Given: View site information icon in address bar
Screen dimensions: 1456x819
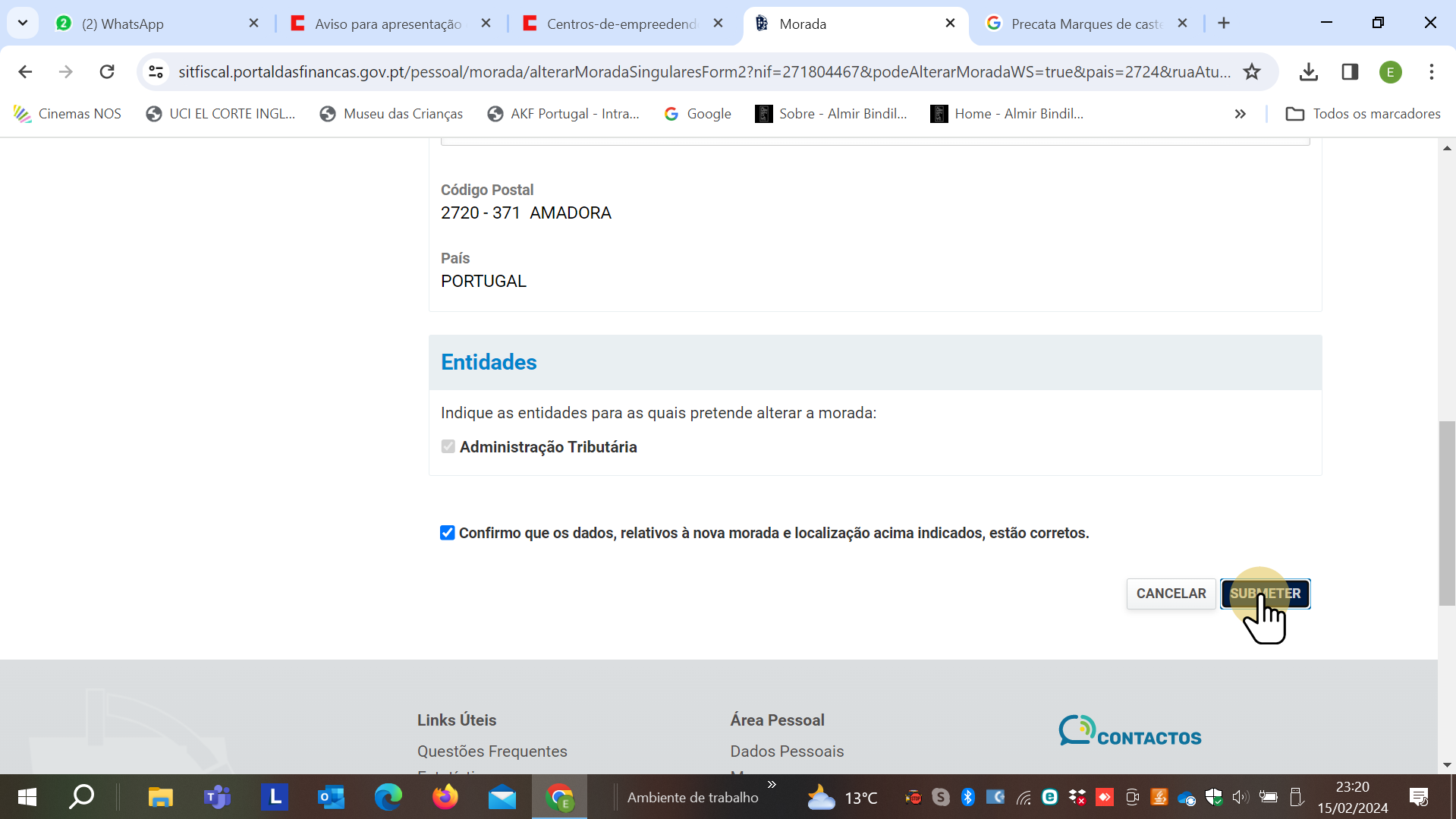Looking at the screenshot, I should pos(156,72).
